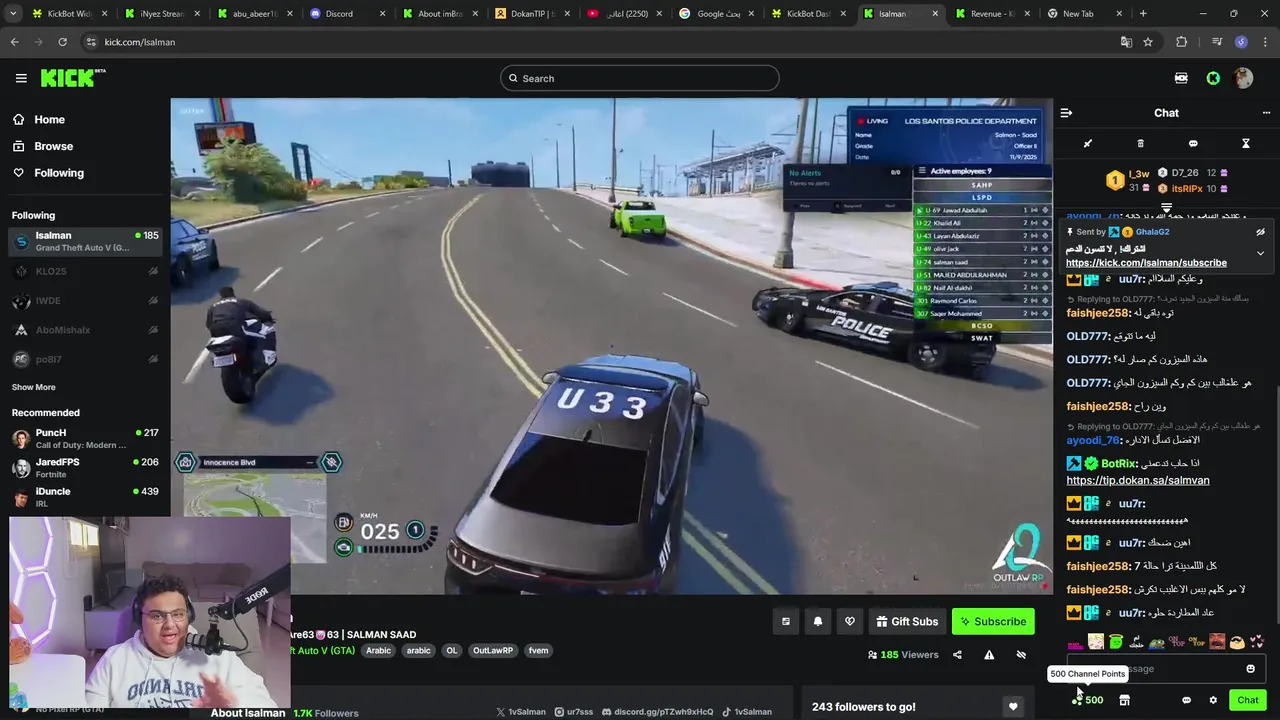
Task: Open the emoji picker in chat input
Action: coord(1250,669)
